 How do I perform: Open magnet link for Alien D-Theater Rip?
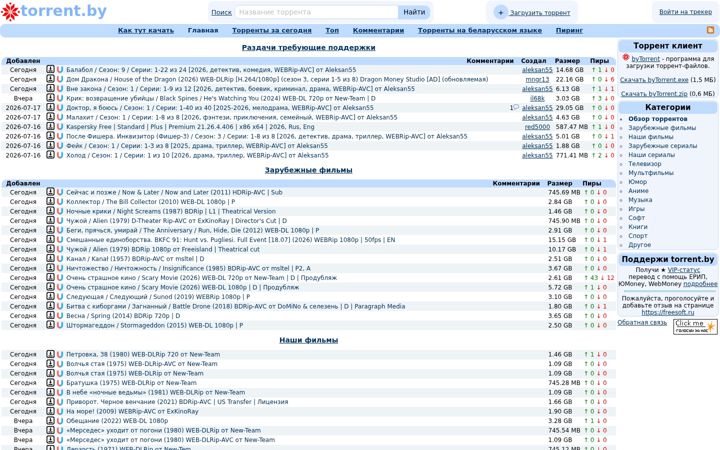pos(60,220)
